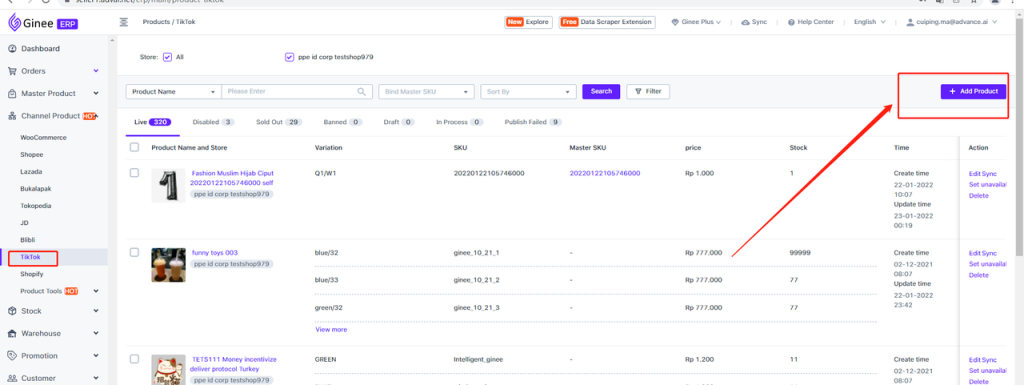The width and height of the screenshot is (1024, 385).
Task: Click the Orders cart icon
Action: [12, 71]
